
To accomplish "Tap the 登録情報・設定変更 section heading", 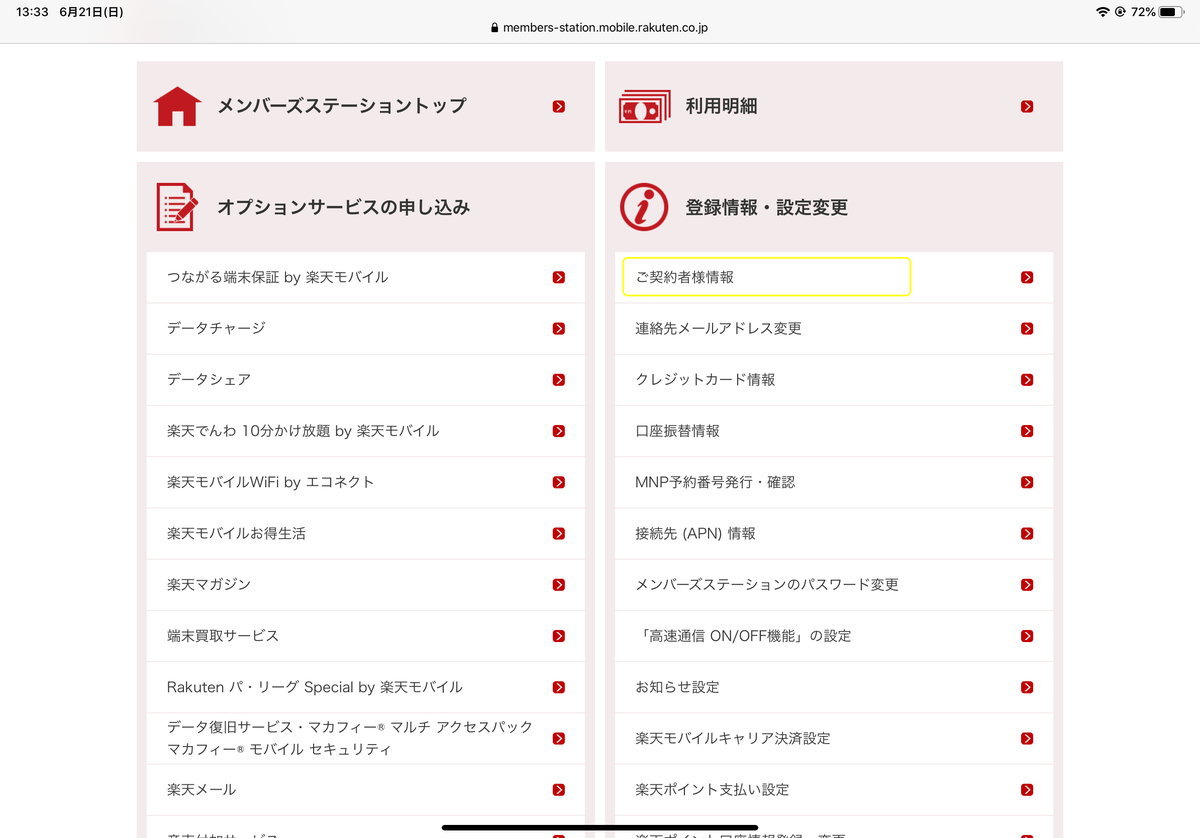I will [x=766, y=207].
